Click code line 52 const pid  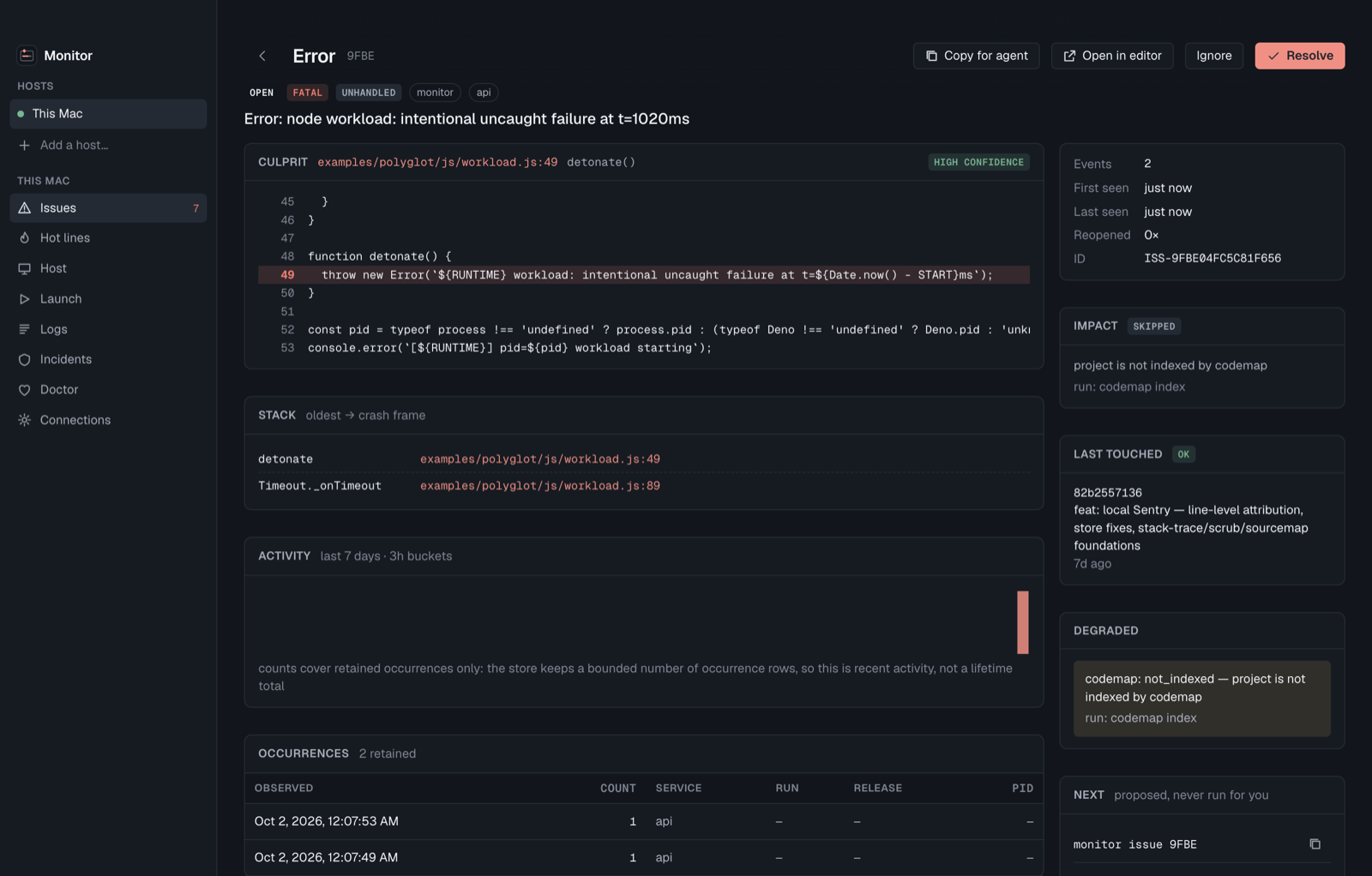643,330
